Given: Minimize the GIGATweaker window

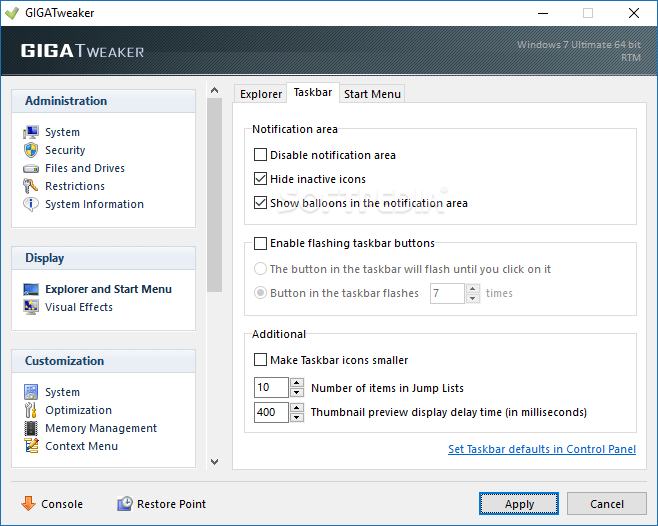Looking at the screenshot, I should 543,13.
